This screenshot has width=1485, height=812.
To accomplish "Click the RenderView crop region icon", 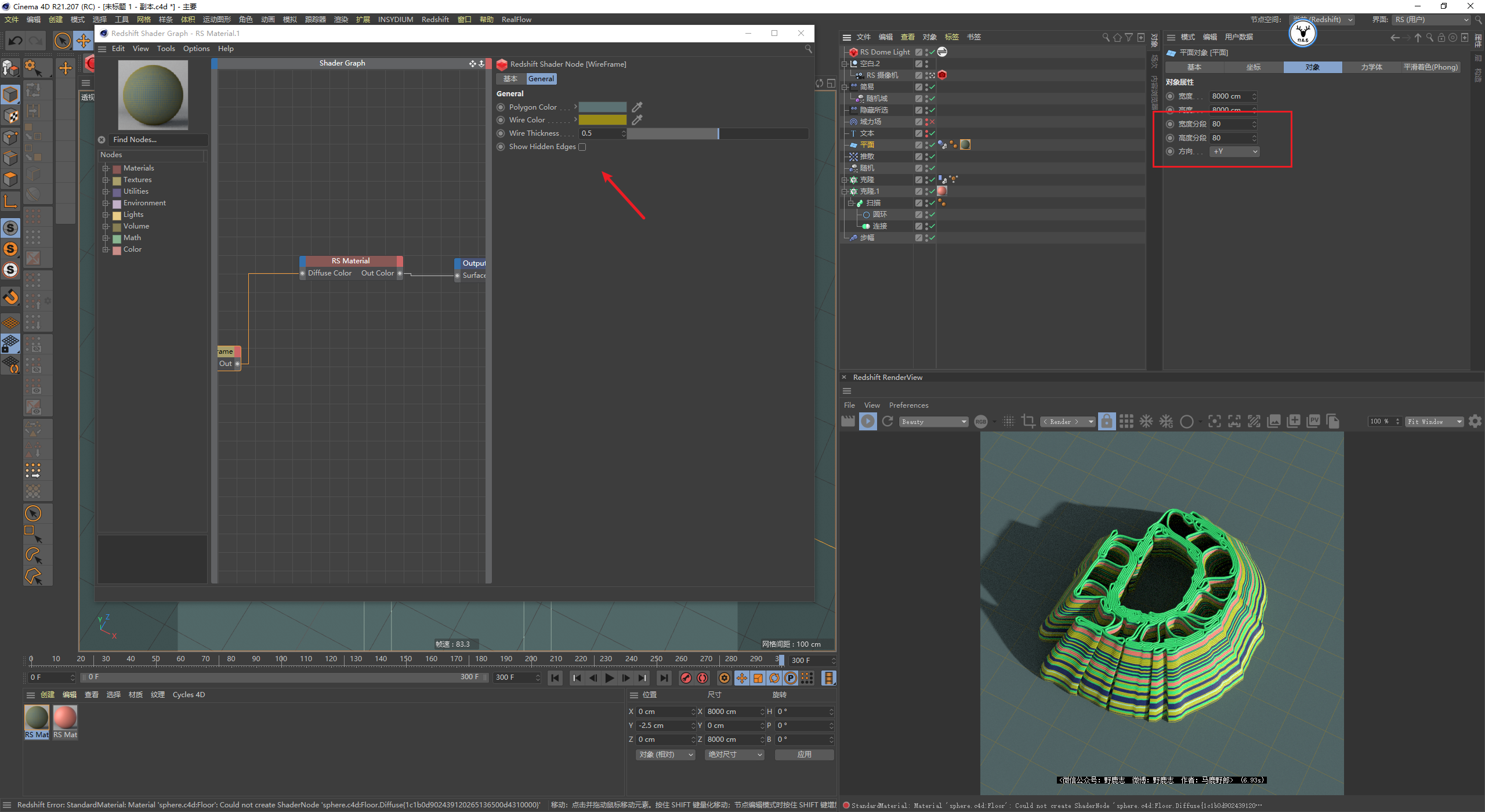I will pos(1028,422).
